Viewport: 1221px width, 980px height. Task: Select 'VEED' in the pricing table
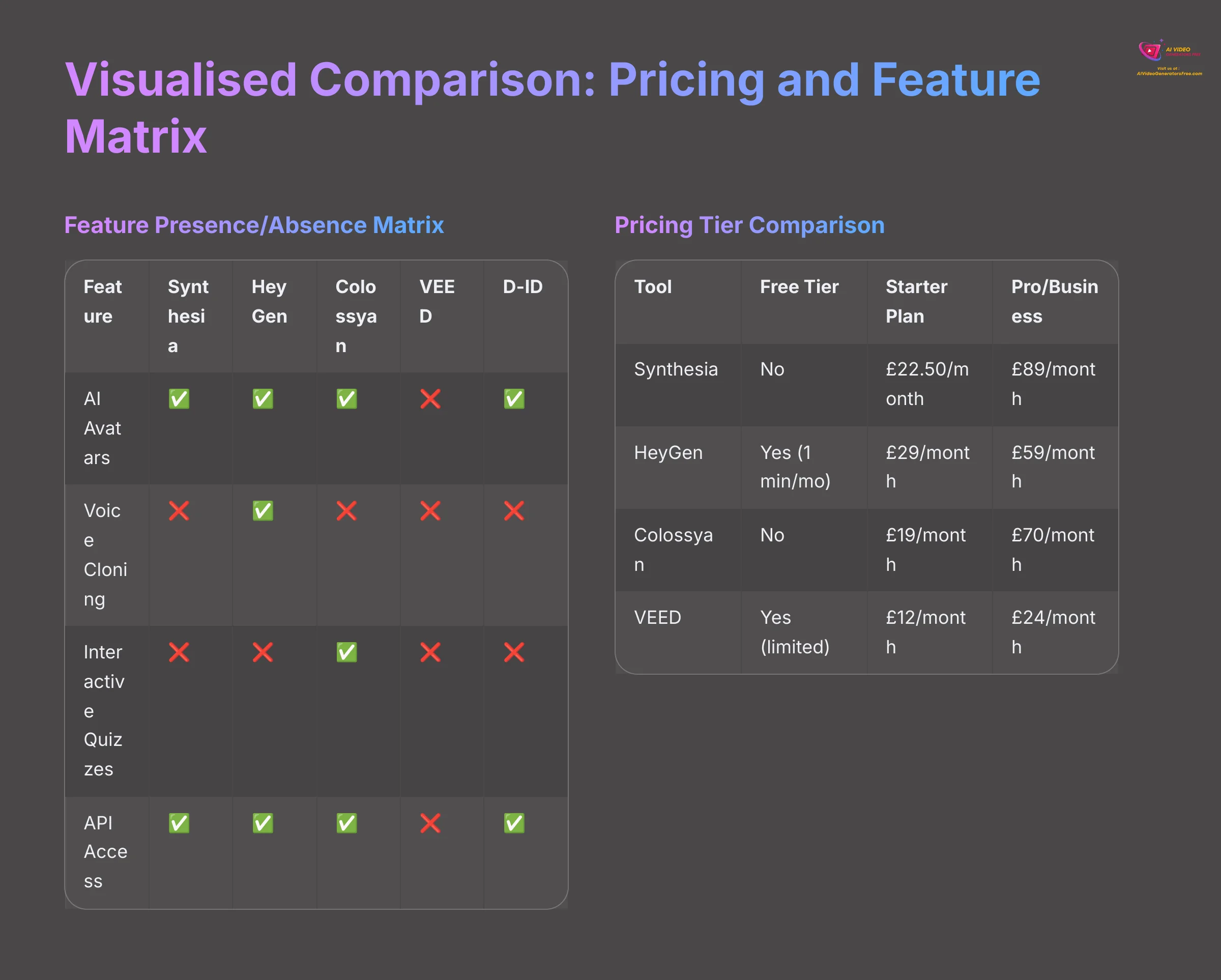[x=657, y=617]
